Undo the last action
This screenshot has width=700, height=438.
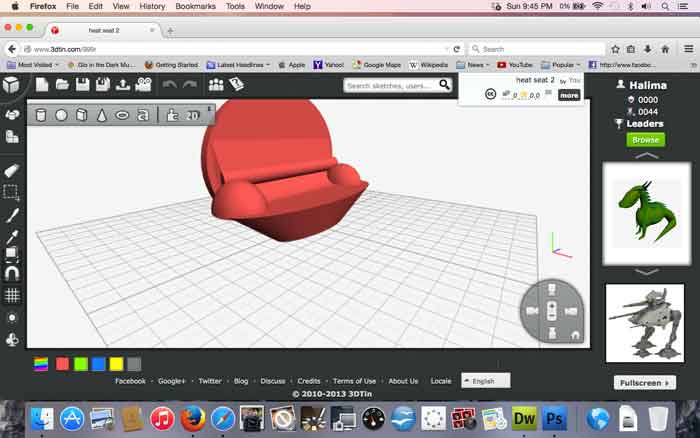point(169,84)
